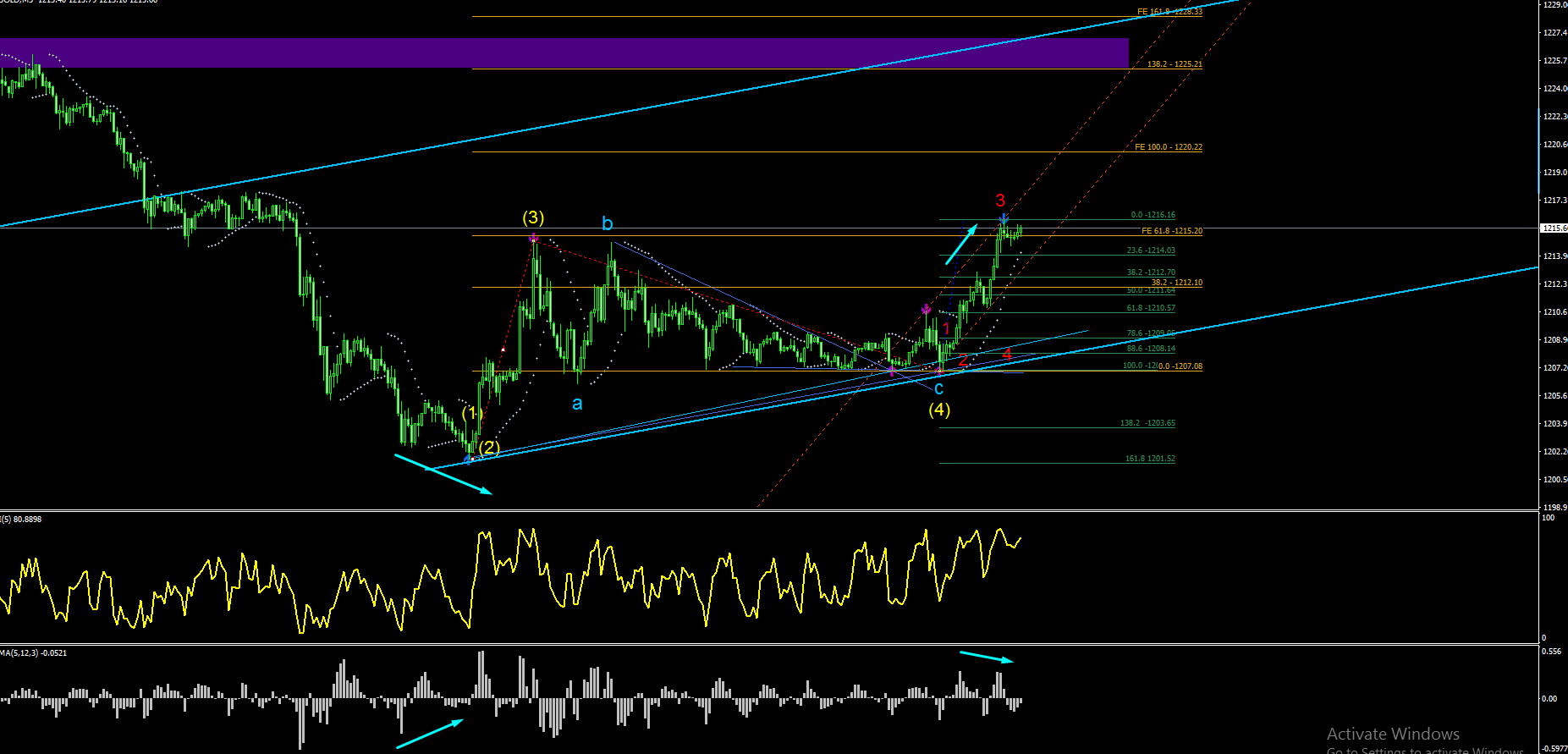Select the blue 'b' corrective wave label
The image size is (1568, 754).
607,223
